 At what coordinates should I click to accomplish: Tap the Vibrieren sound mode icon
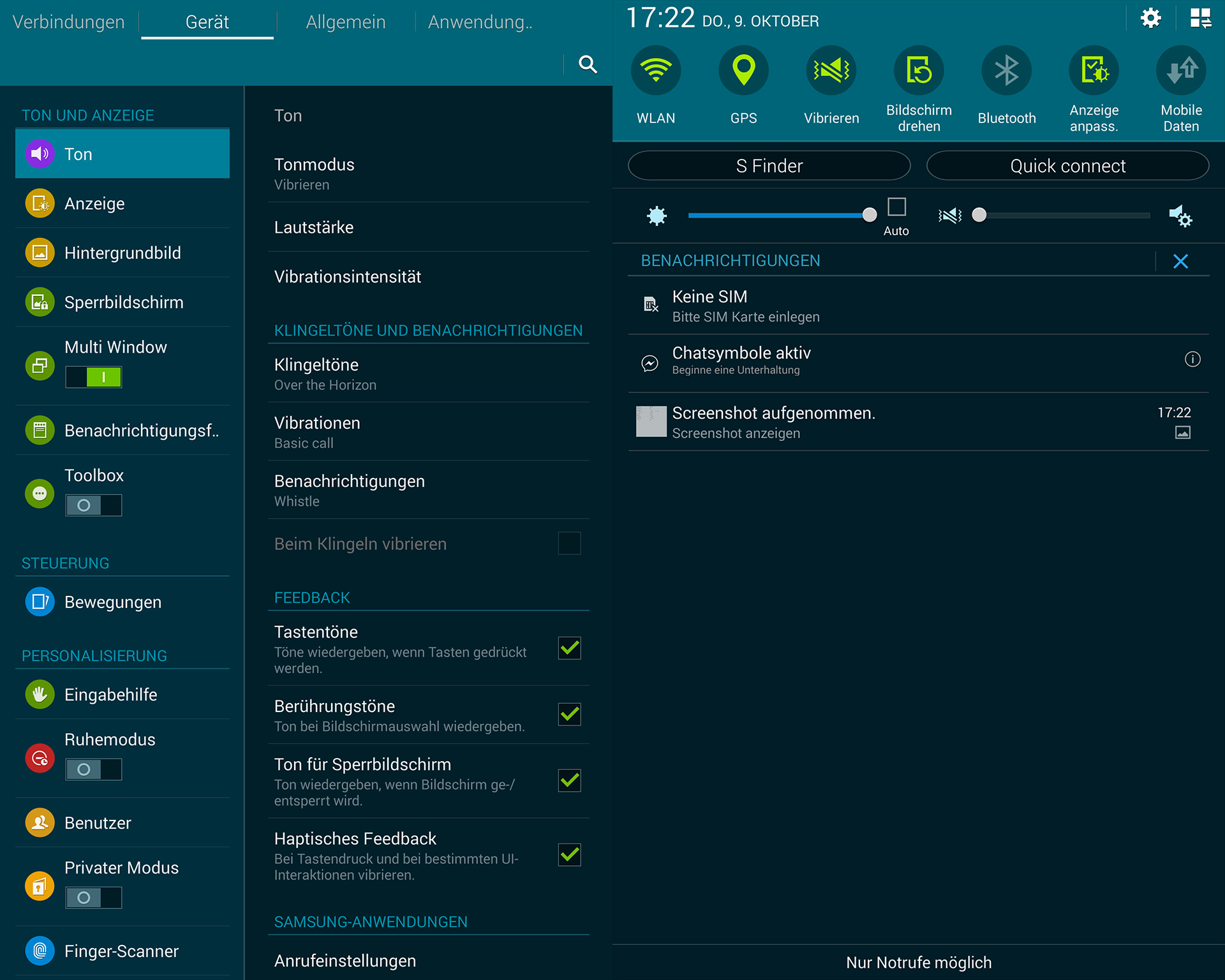tap(831, 70)
